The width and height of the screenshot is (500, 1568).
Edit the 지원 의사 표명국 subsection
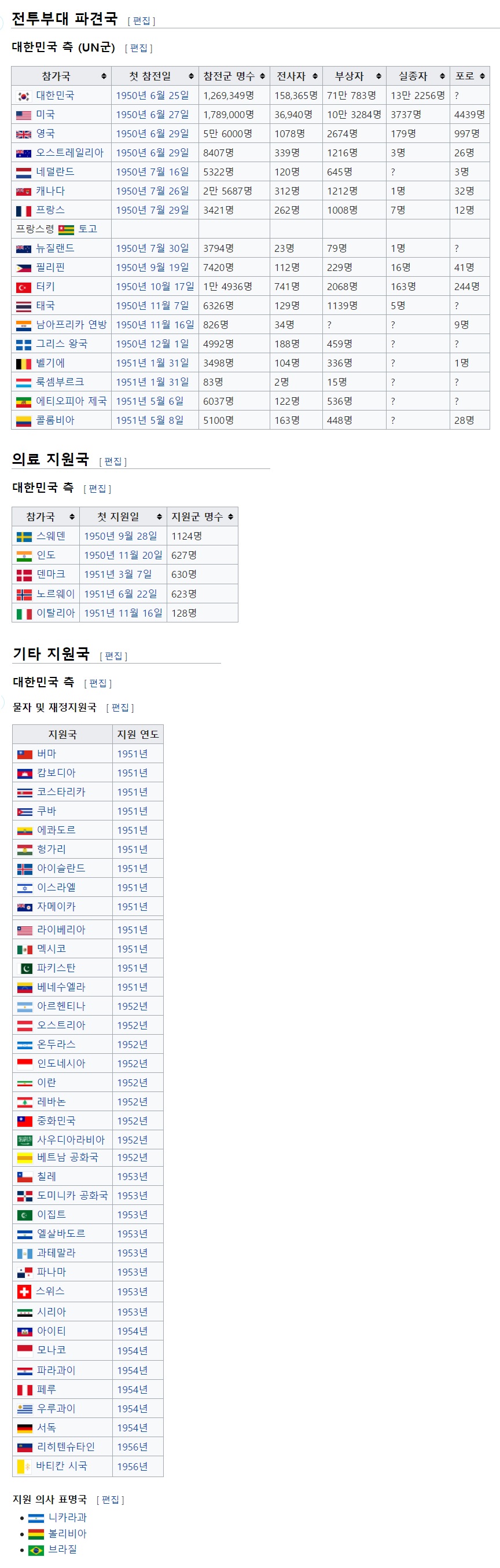pyautogui.click(x=110, y=1500)
